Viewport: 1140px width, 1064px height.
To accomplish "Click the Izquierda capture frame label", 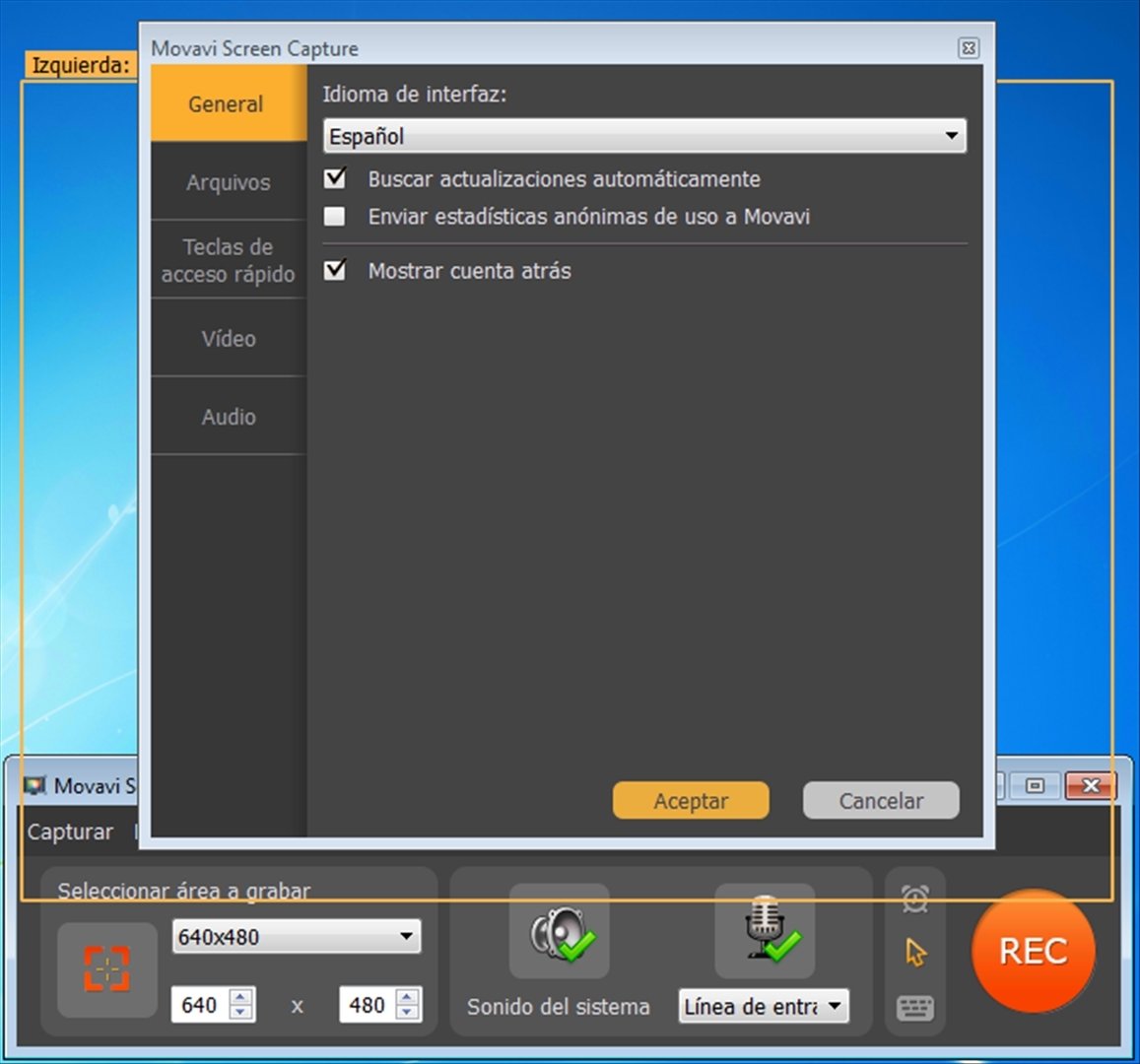I will [81, 65].
